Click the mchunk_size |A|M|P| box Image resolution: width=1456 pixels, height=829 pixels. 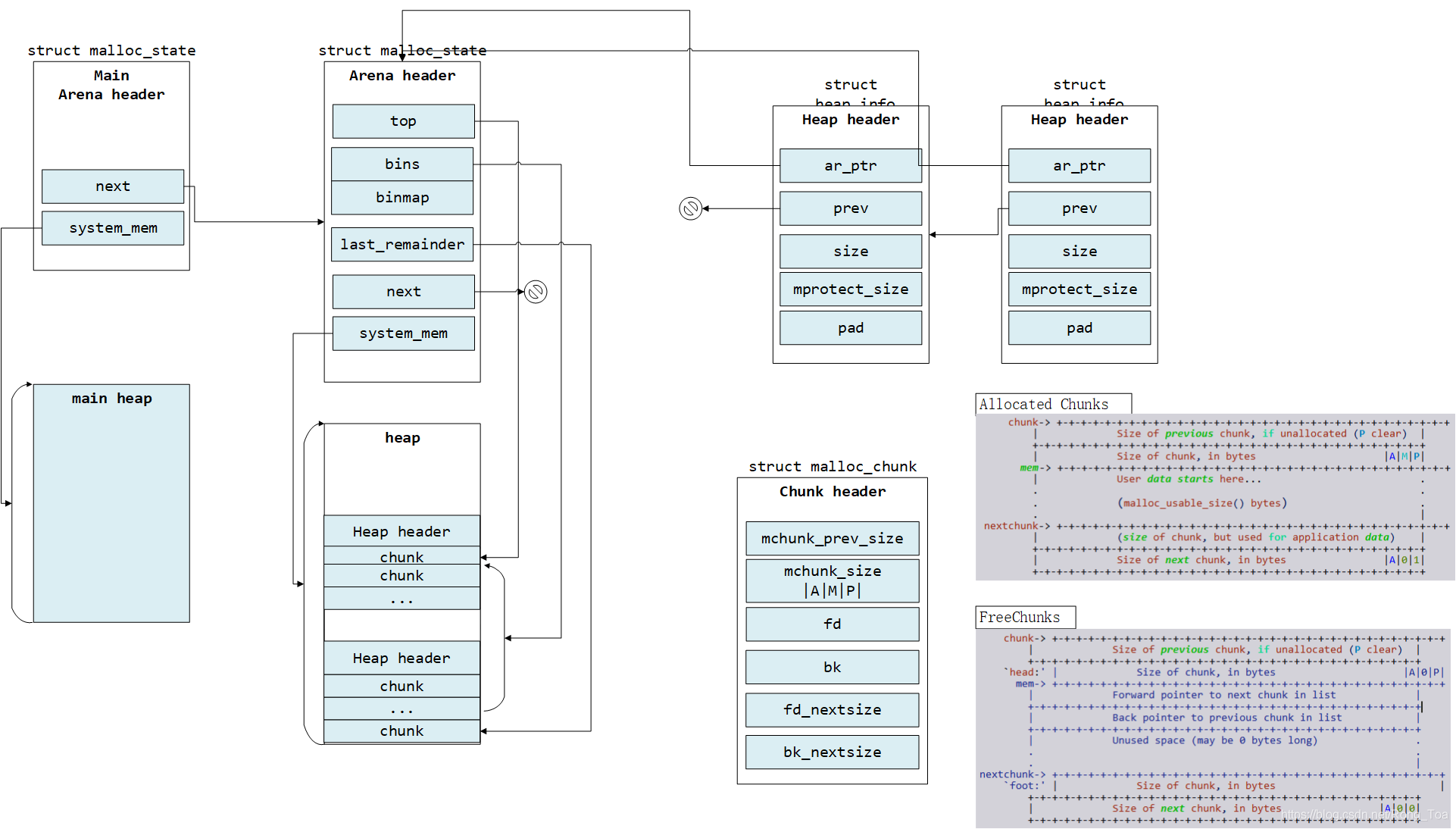click(x=832, y=581)
